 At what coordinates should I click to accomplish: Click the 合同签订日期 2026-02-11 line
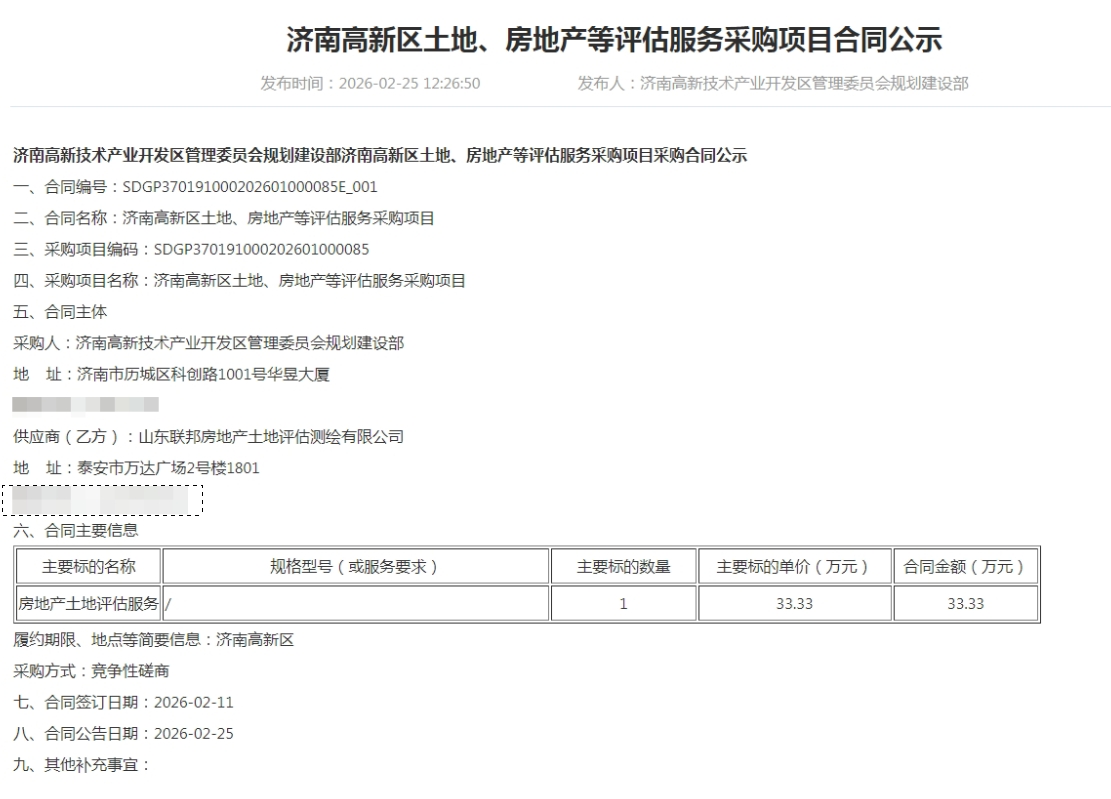[x=123, y=702]
